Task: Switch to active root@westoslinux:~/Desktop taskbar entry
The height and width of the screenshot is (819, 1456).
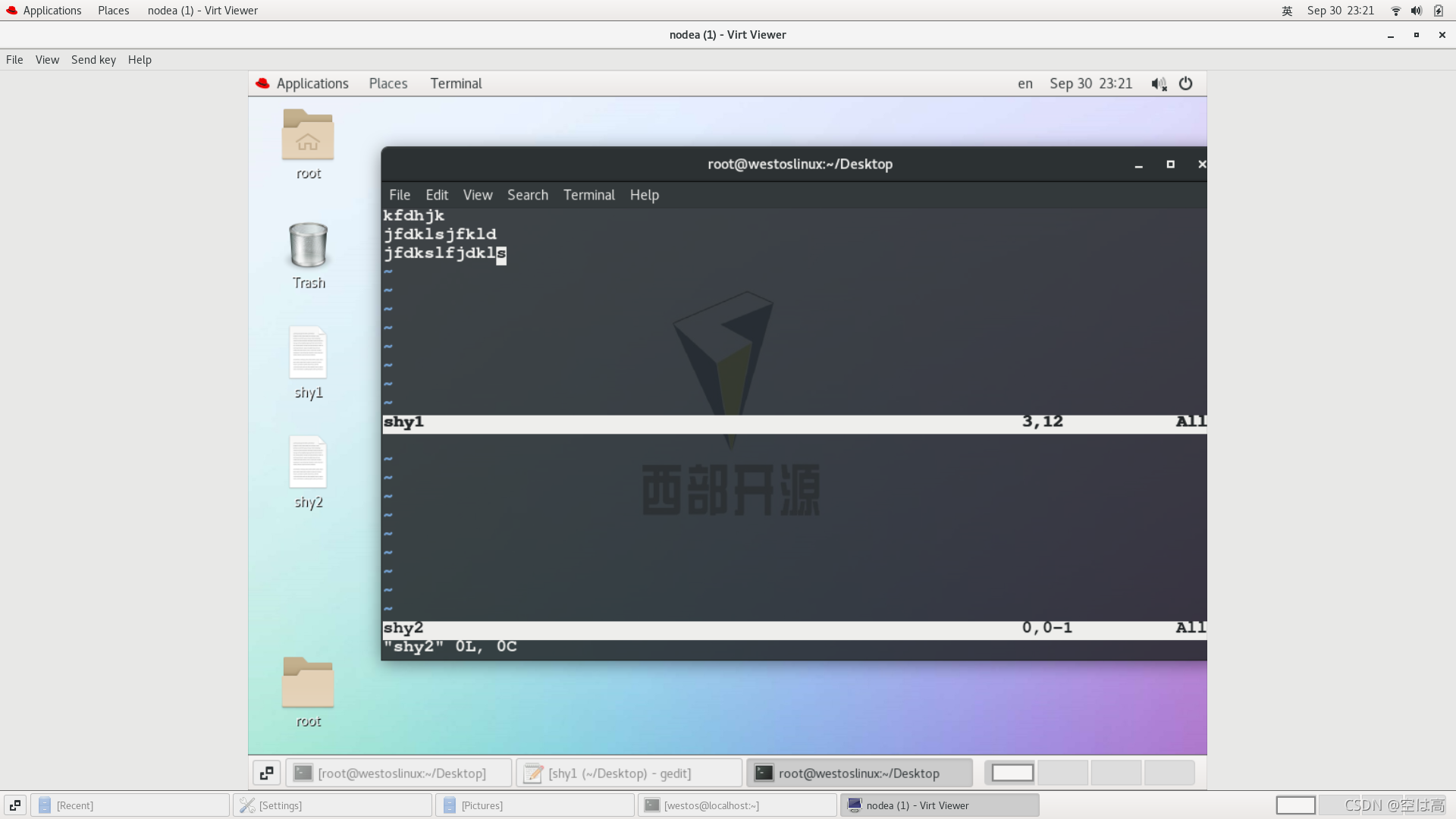Action: click(859, 773)
